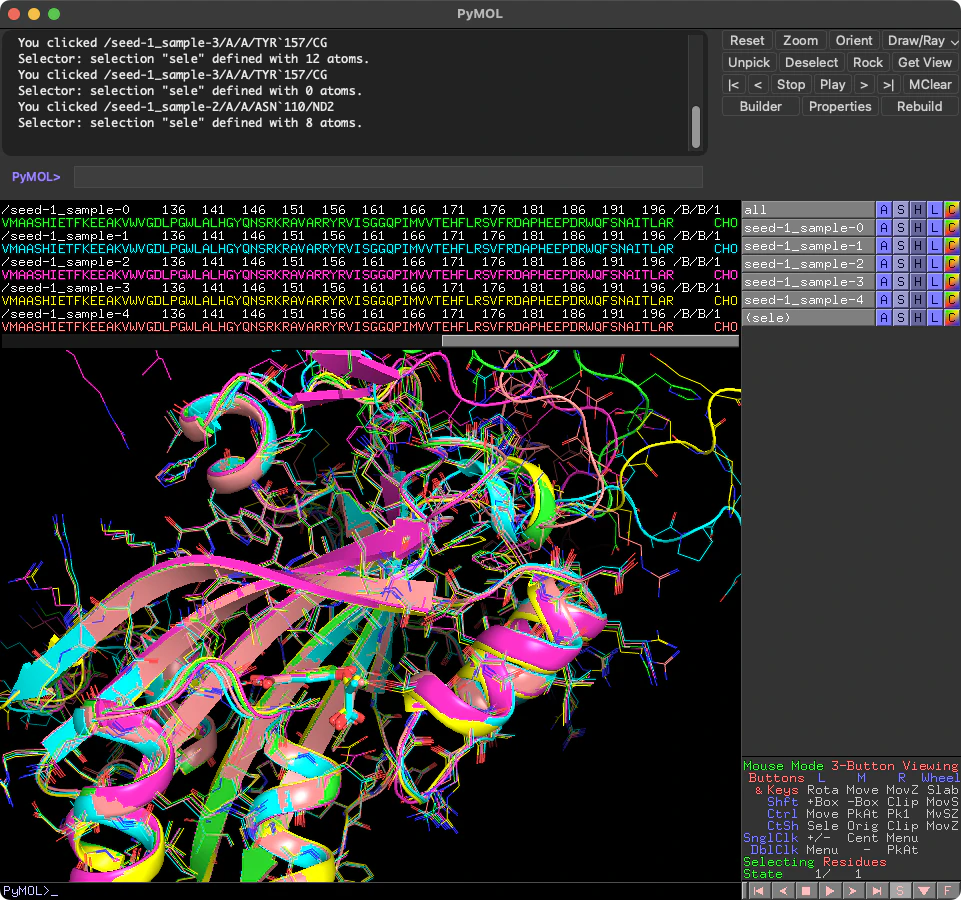The image size is (961, 900).
Task: Open the Show menu for seed-1_sample-1
Action: click(900, 246)
